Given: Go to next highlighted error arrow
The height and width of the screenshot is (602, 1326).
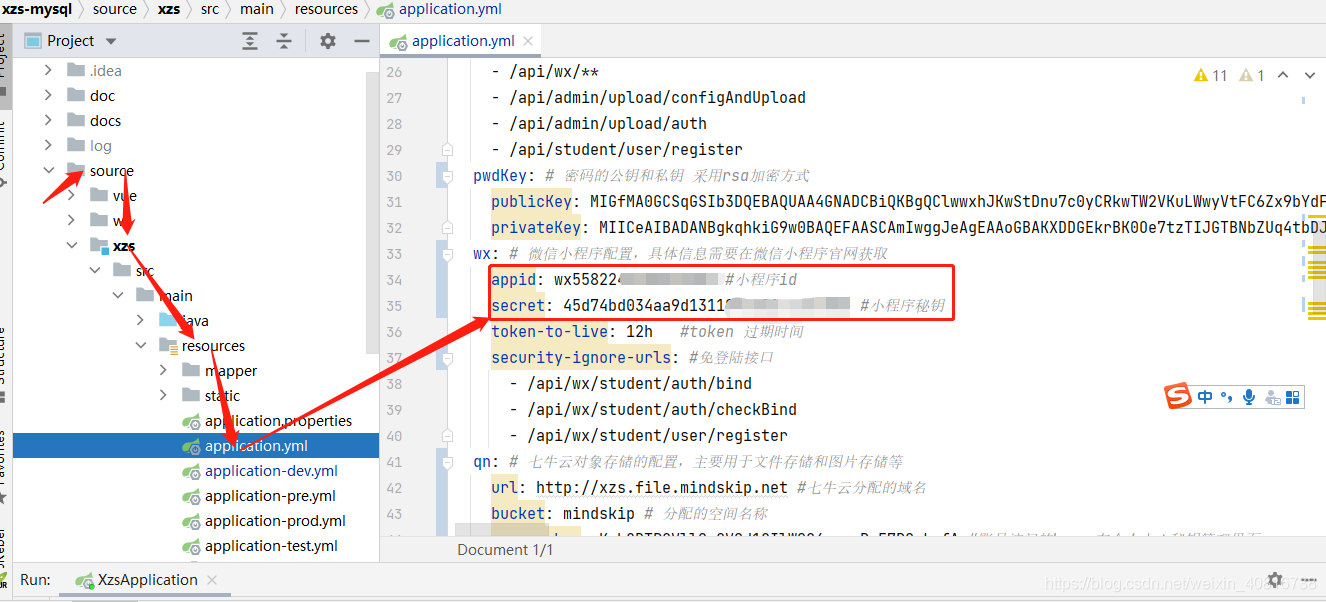Looking at the screenshot, I should (1309, 75).
